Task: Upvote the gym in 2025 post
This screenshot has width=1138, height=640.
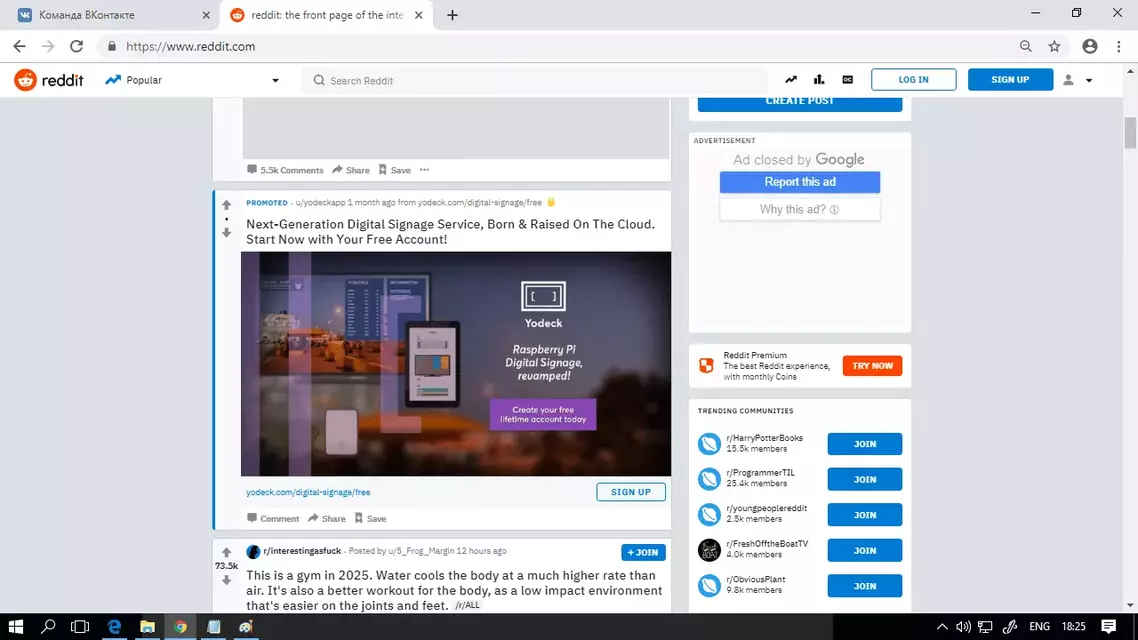Action: coord(226,552)
